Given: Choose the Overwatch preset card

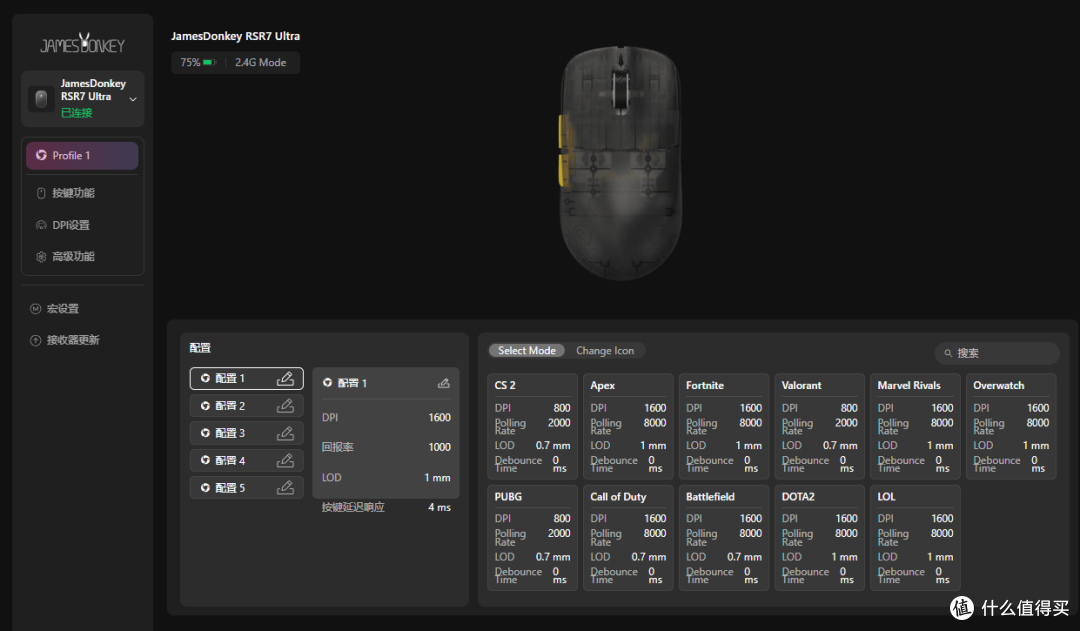Looking at the screenshot, I should [x=1011, y=426].
